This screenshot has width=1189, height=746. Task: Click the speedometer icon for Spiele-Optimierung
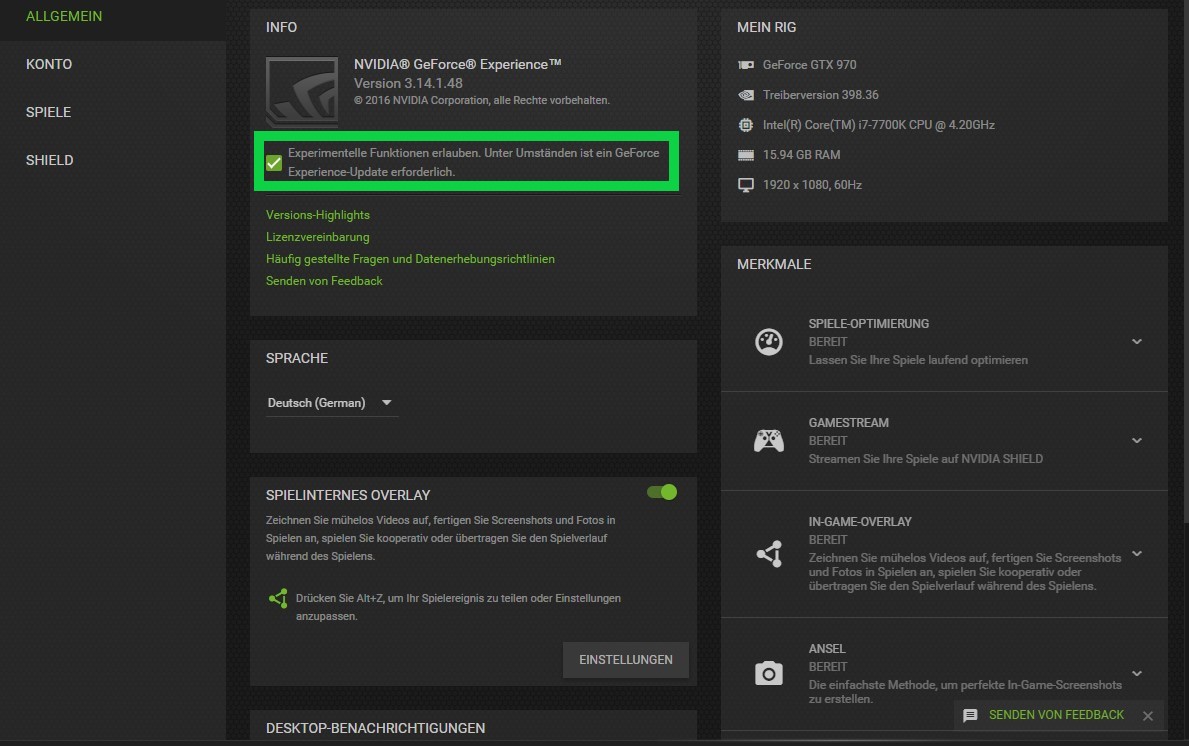(x=769, y=342)
